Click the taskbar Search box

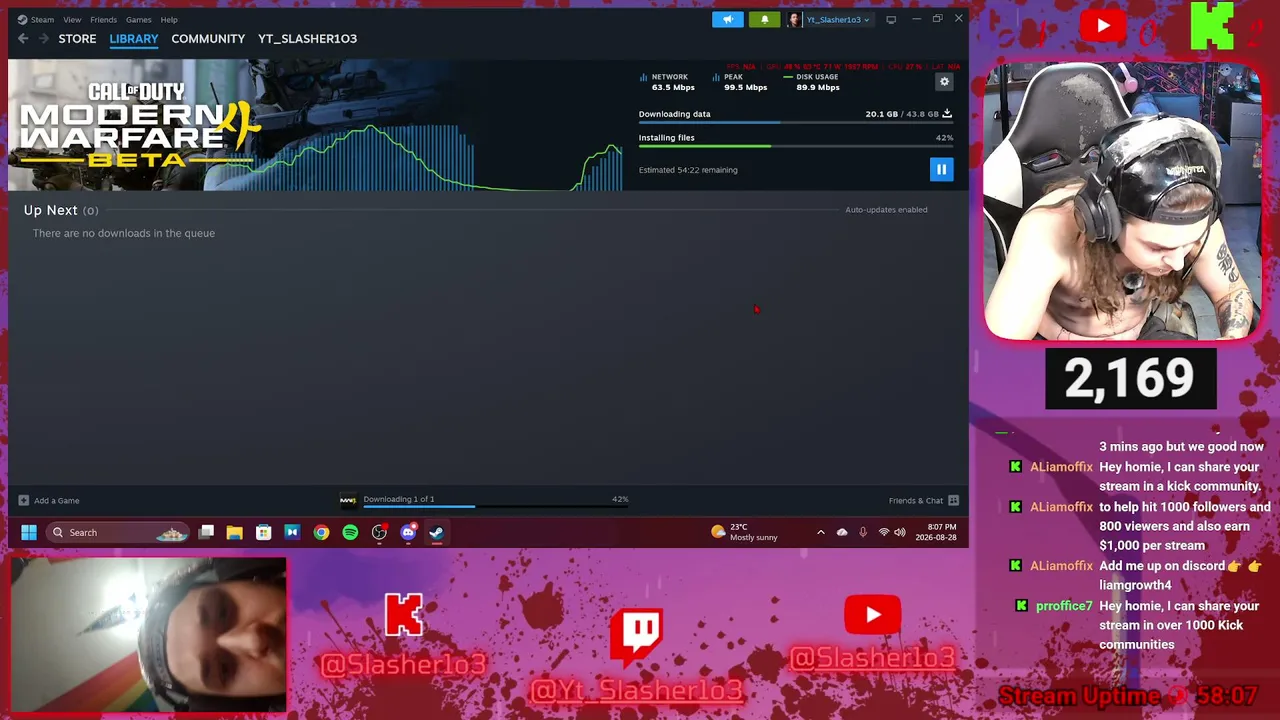point(118,532)
